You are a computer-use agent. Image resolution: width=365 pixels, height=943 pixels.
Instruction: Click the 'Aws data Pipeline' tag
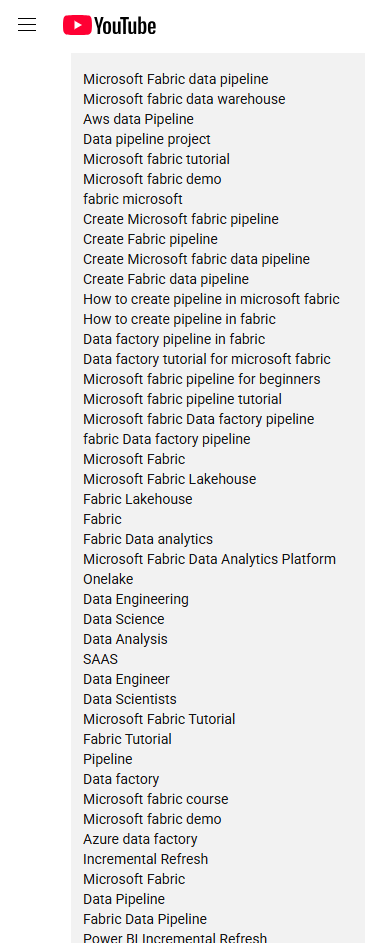click(x=138, y=119)
